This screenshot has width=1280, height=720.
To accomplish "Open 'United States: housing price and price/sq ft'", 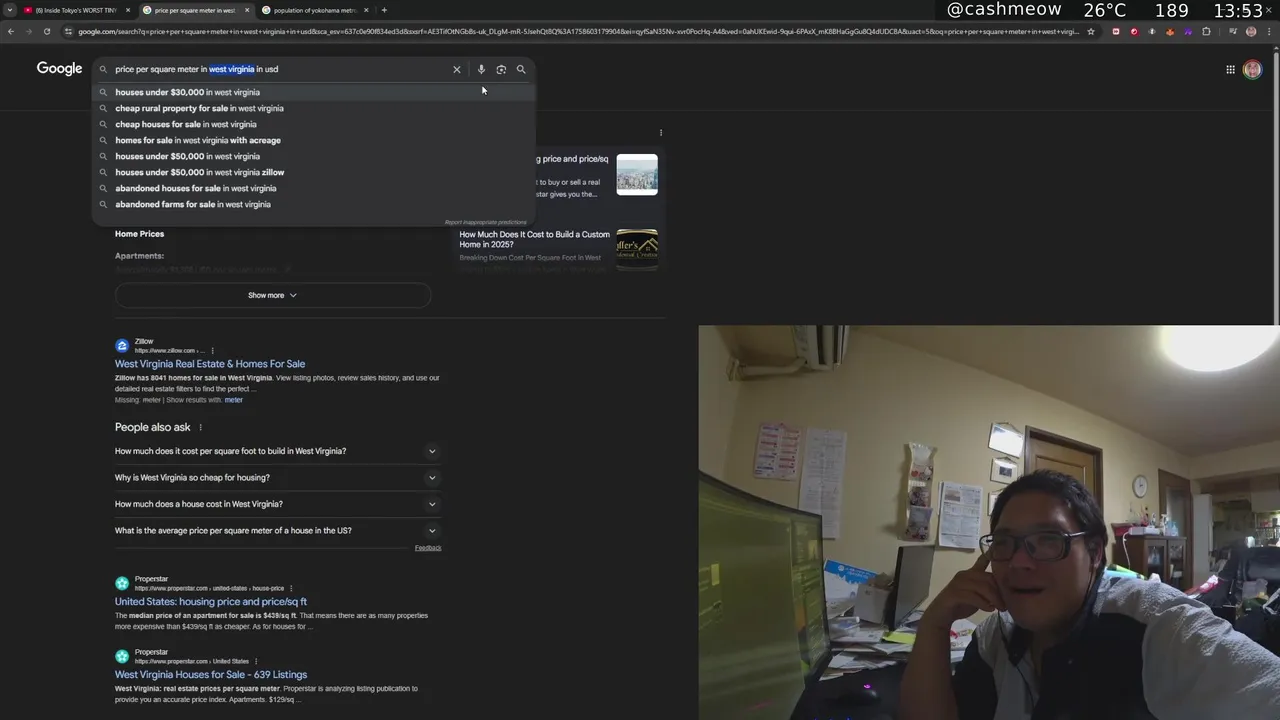I will pos(211,602).
